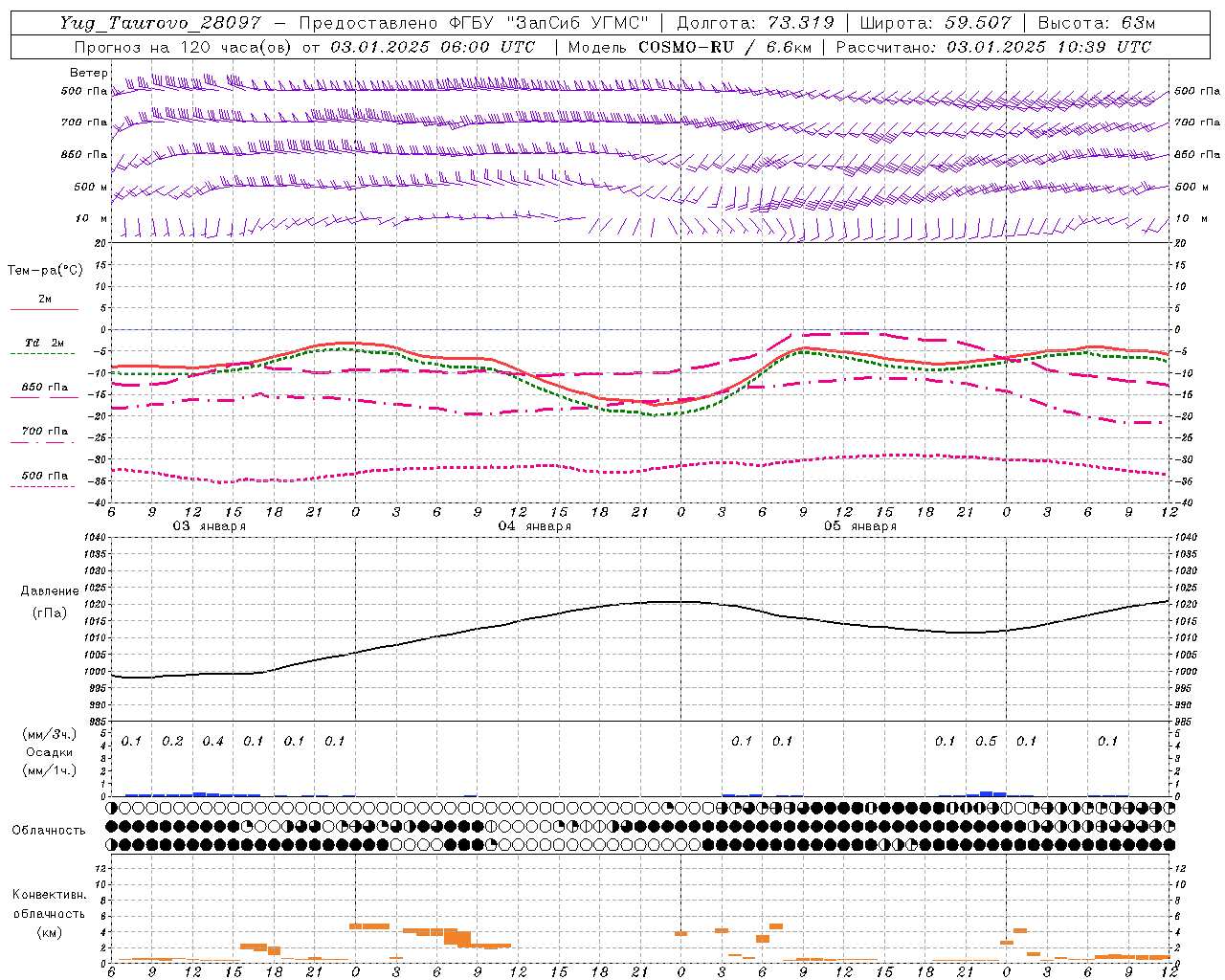Click the (км) unit label of convective cloudiness
This screenshot has height=980, width=1225.
tap(49, 932)
